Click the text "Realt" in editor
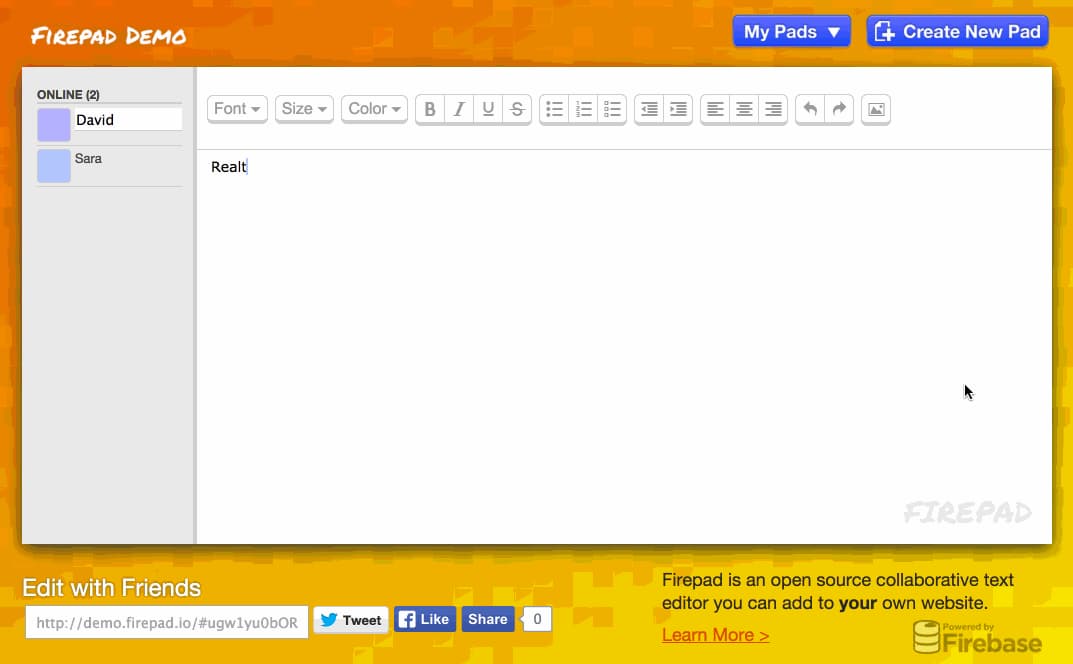The image size is (1073, 664). point(229,167)
